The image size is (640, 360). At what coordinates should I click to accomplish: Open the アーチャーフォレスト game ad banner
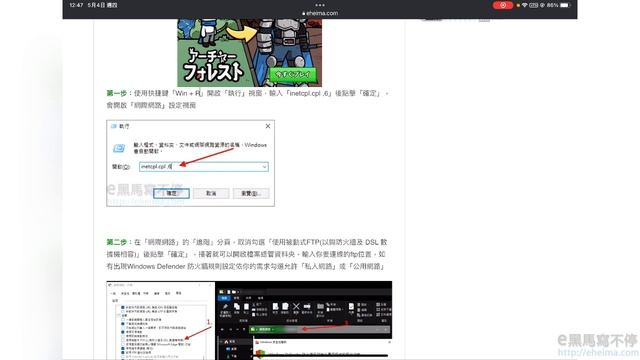[249, 52]
